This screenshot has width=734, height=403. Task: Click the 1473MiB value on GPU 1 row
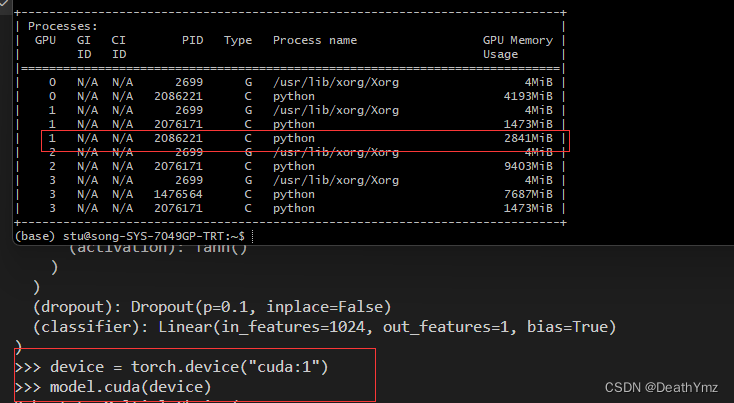pyautogui.click(x=528, y=124)
